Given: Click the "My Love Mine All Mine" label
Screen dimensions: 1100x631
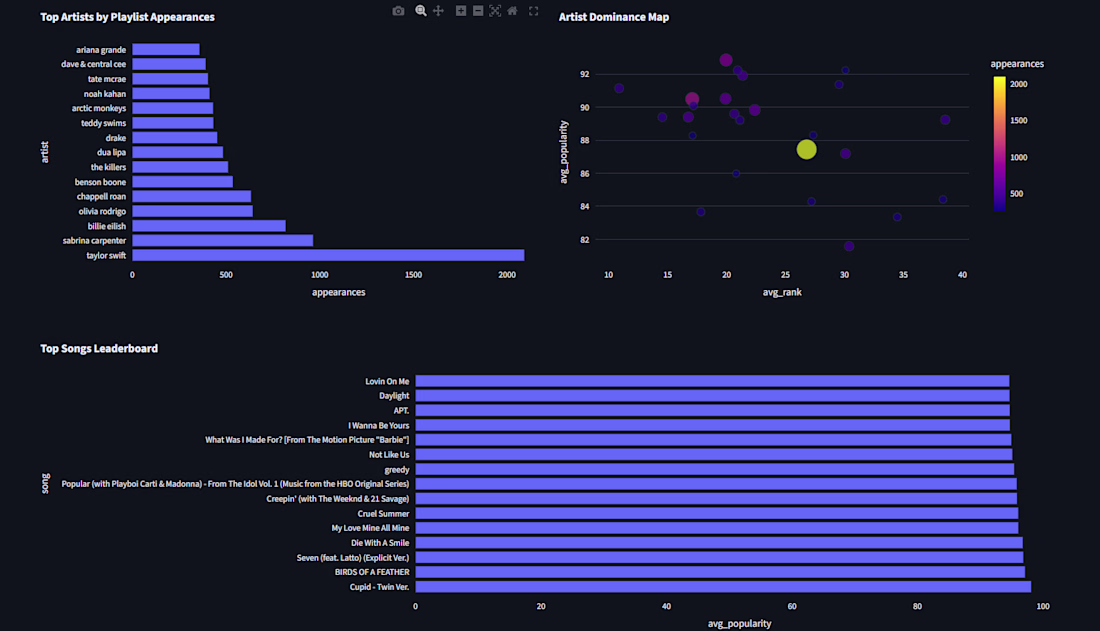Looking at the screenshot, I should [370, 528].
